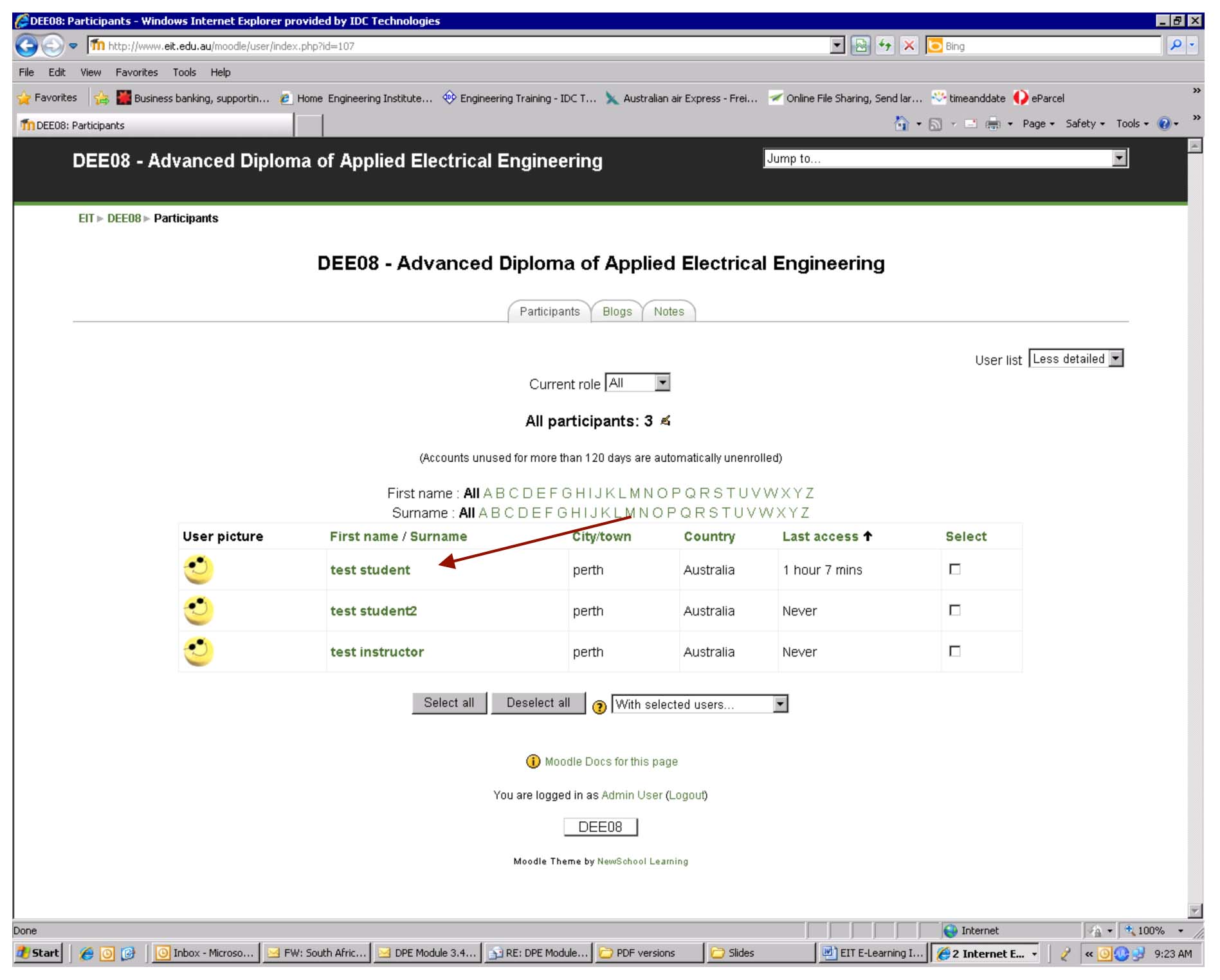Open the timeanddate favorites bar shortcut
This screenshot has height=980, width=1220.
tap(969, 98)
